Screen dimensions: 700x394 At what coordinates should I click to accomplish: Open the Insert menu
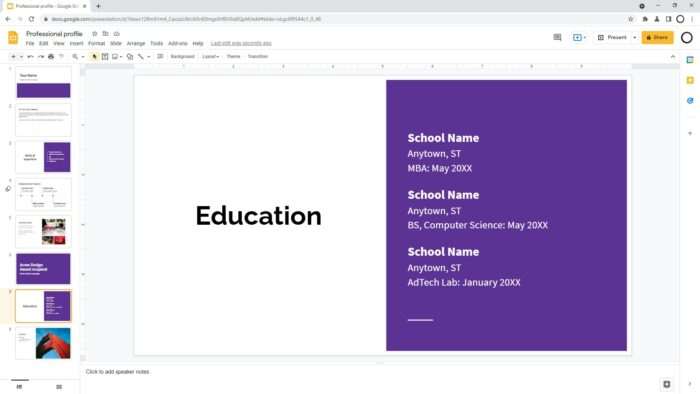(76, 44)
